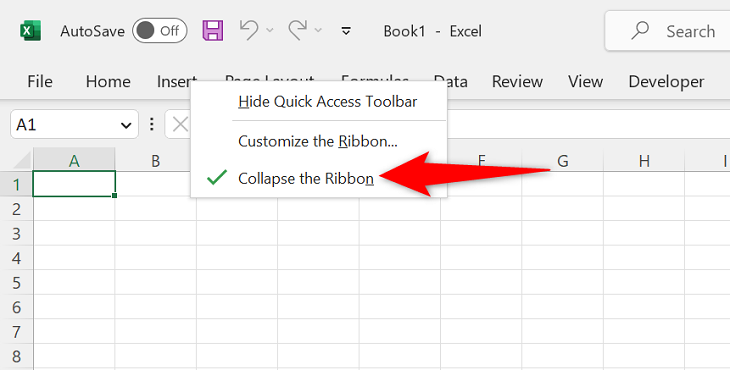Screen dimensions: 730x370
Task: Open the View tab
Action: pyautogui.click(x=585, y=81)
